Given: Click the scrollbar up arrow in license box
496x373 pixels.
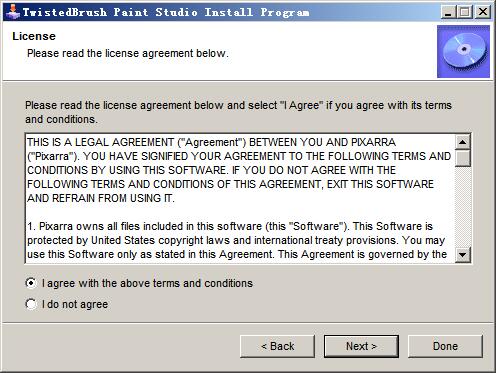Looking at the screenshot, I should click(x=463, y=142).
